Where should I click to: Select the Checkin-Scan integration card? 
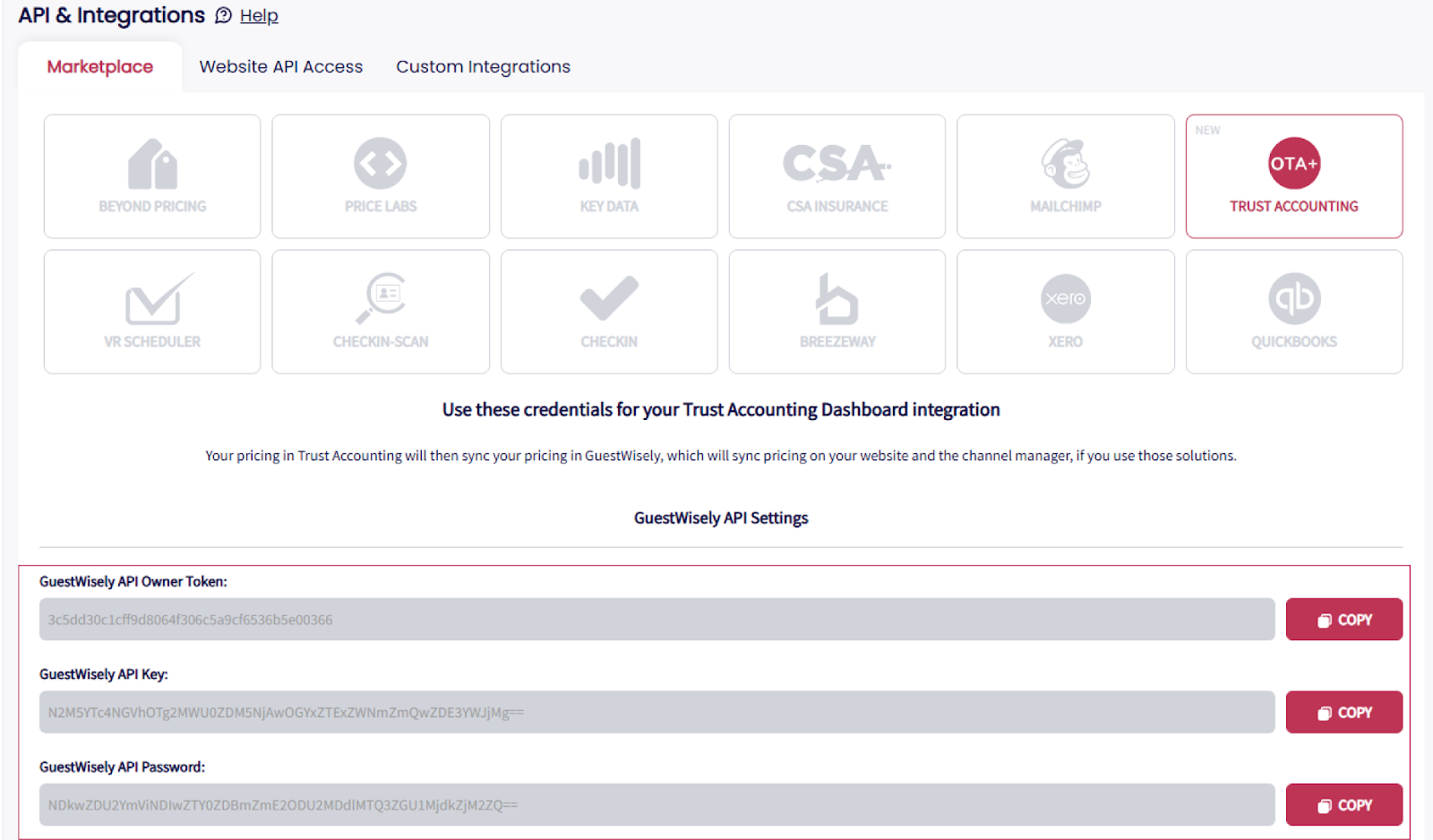[381, 312]
